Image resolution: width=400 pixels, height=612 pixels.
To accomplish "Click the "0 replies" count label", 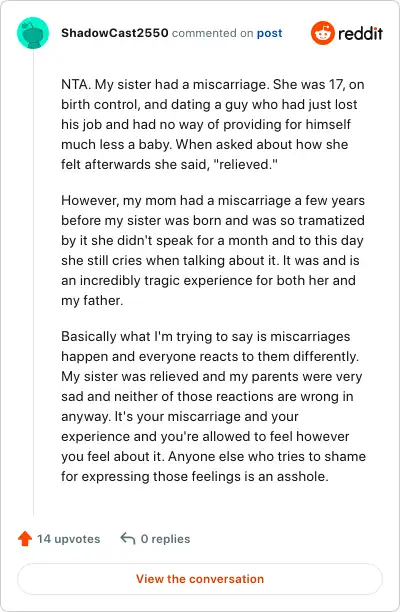I will click(165, 539).
